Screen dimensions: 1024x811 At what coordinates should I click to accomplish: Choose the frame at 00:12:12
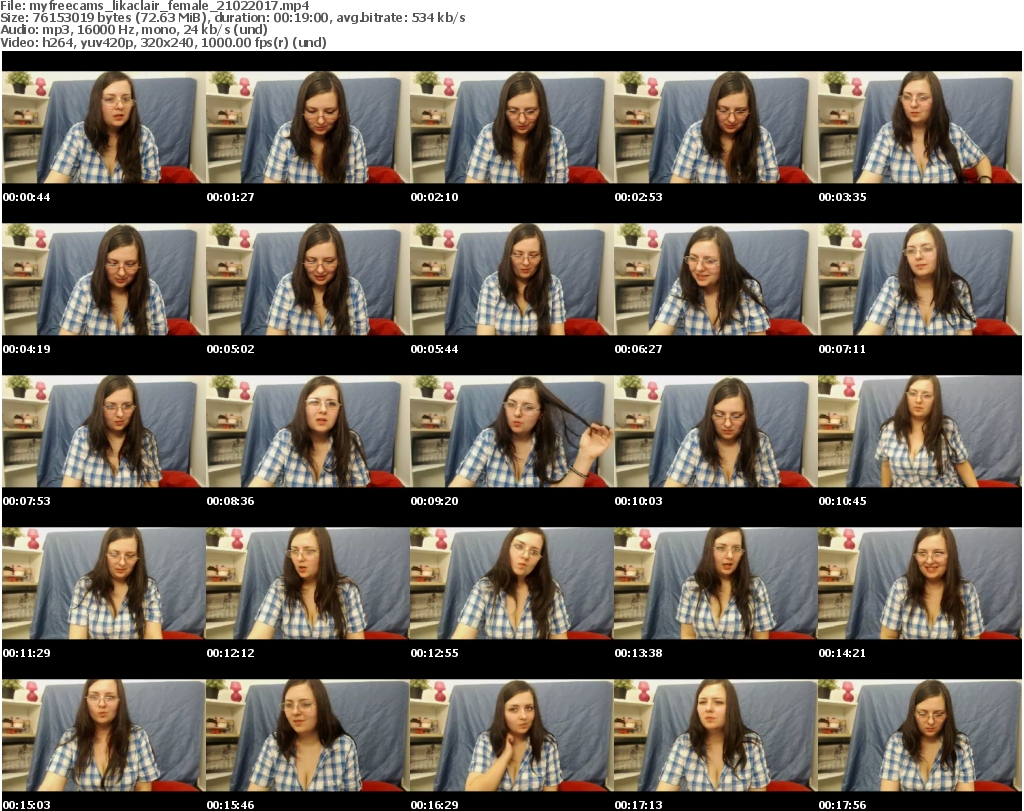click(308, 583)
